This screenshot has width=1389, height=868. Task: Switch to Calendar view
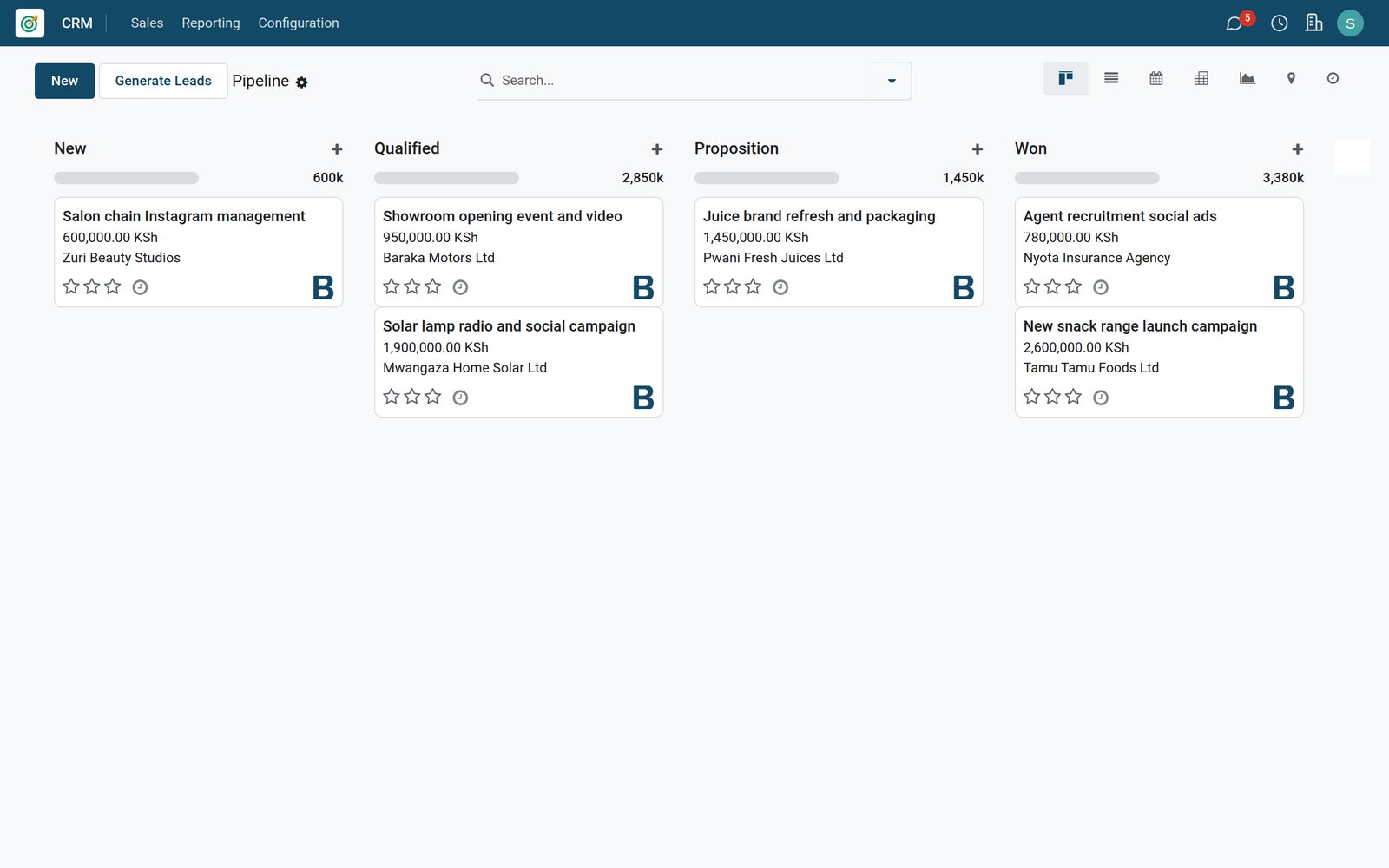pyautogui.click(x=1156, y=79)
